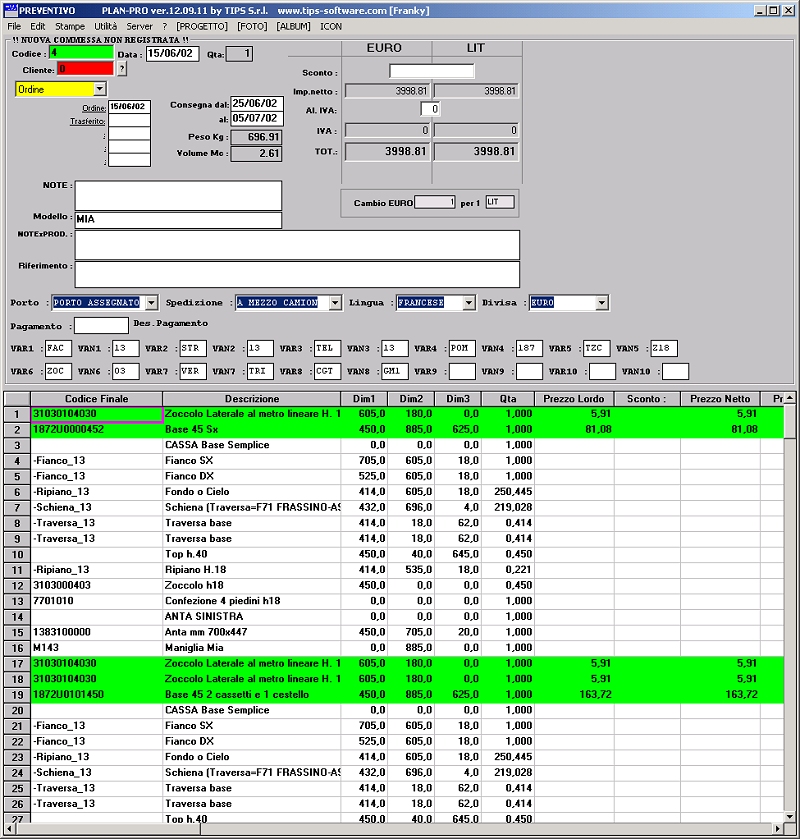The width and height of the screenshot is (800, 839).
Task: Click the NOTE text area
Action: click(178, 195)
